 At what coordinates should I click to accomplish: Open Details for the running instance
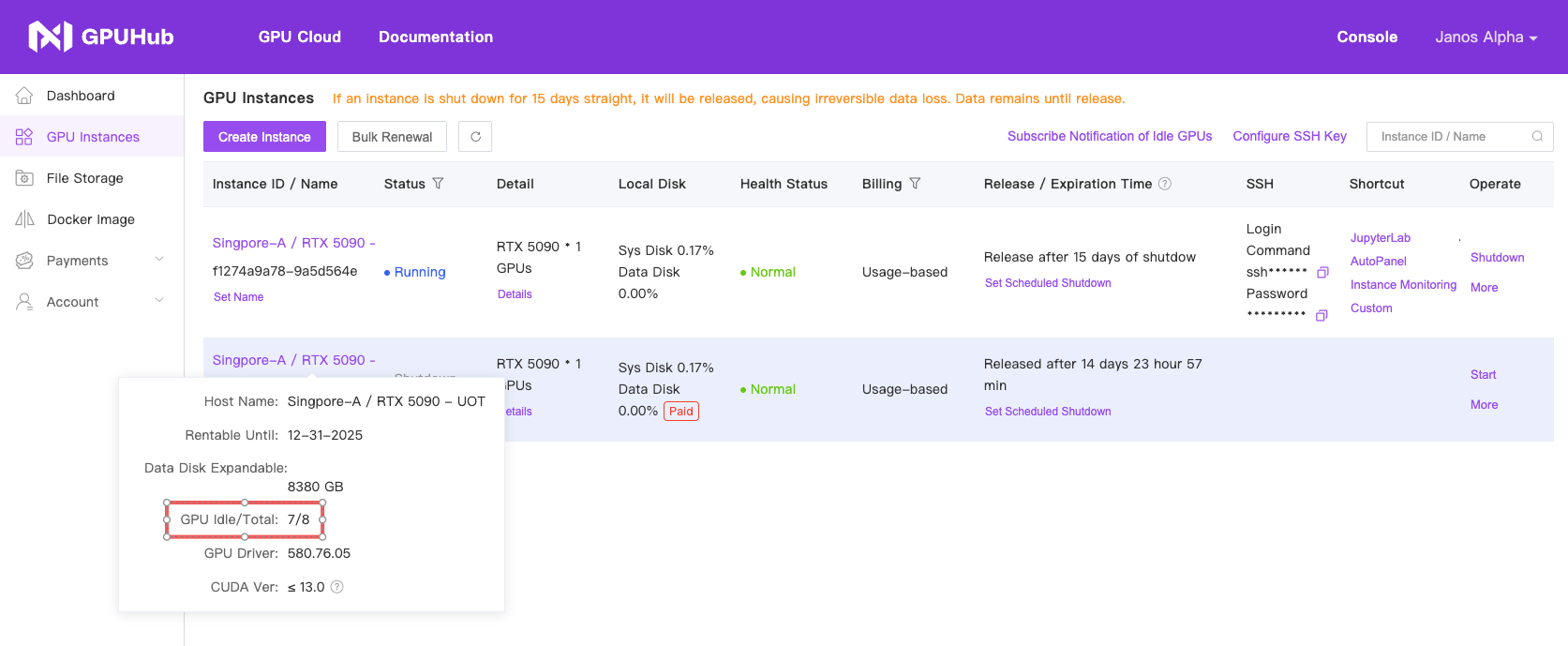click(515, 294)
